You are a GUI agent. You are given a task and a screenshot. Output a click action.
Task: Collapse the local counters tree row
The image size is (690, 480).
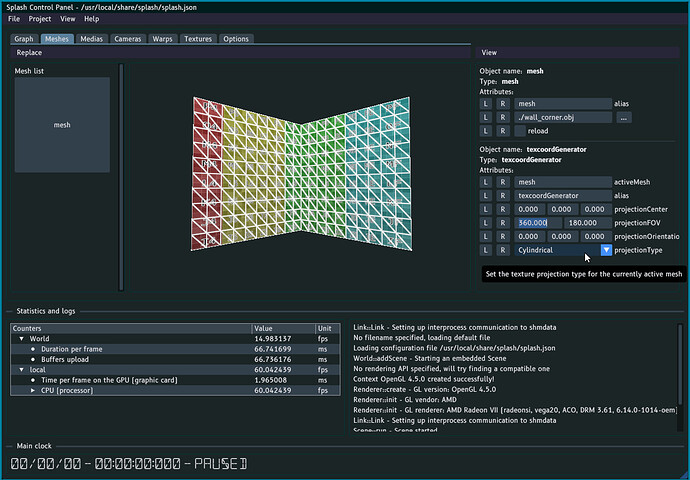pyautogui.click(x=19, y=367)
